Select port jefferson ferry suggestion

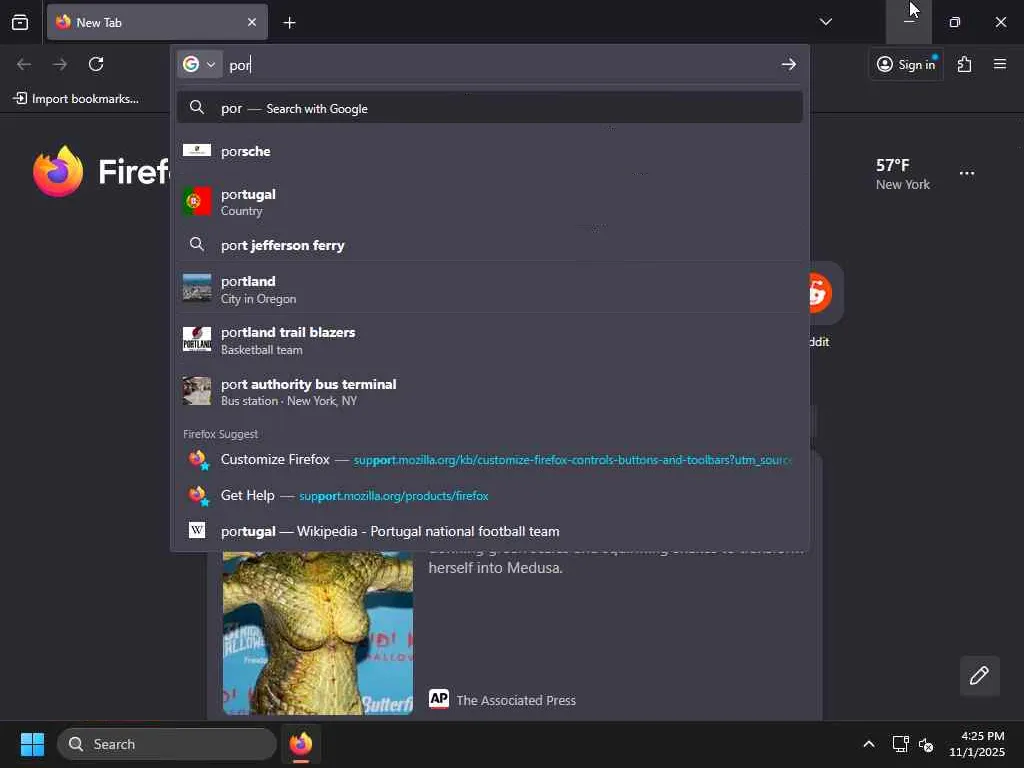point(490,245)
